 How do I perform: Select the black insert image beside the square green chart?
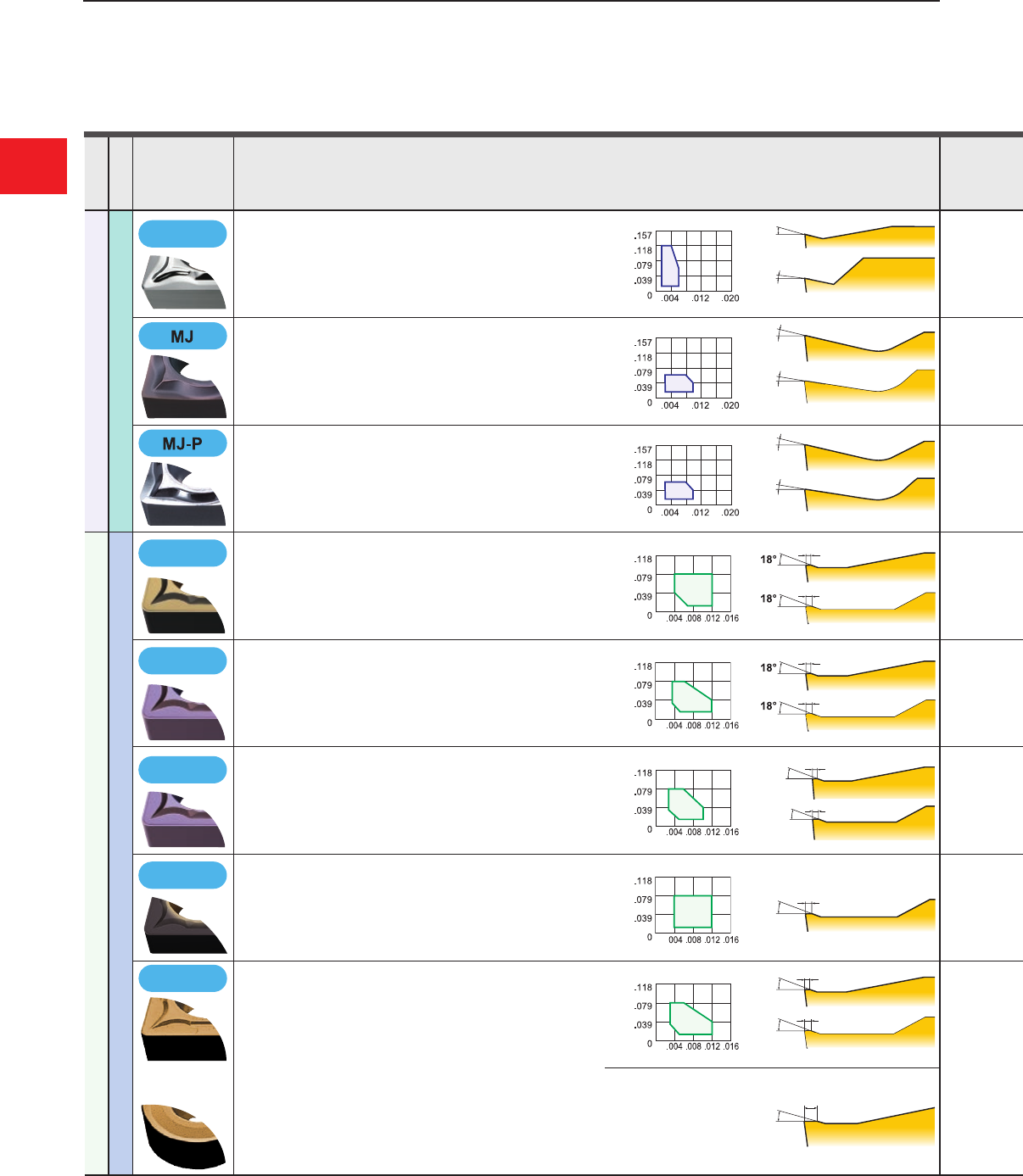183,925
